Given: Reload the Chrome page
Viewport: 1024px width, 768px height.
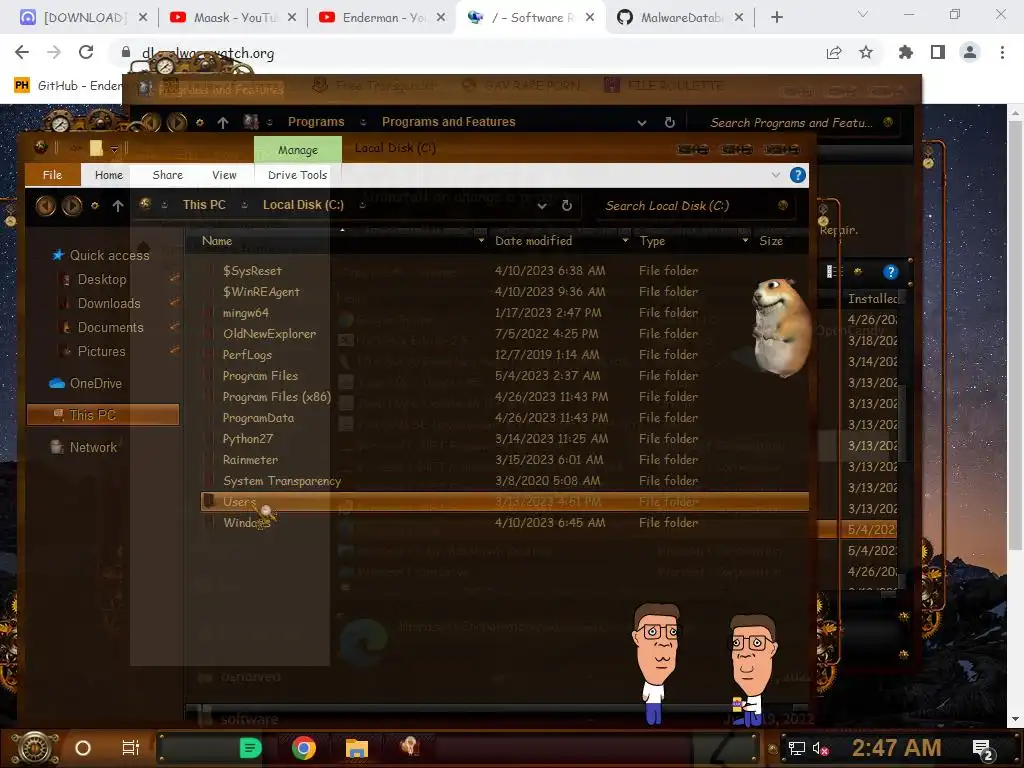Looking at the screenshot, I should coord(86,52).
